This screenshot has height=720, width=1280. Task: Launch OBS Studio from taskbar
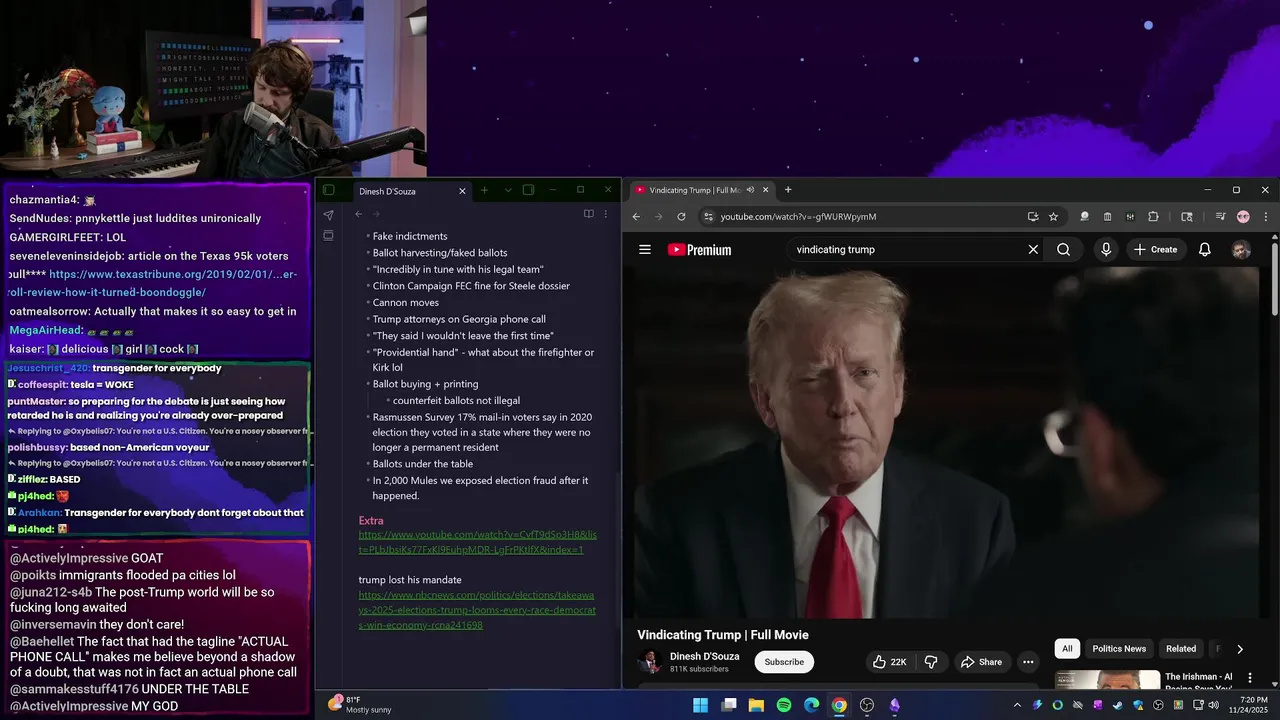click(867, 705)
